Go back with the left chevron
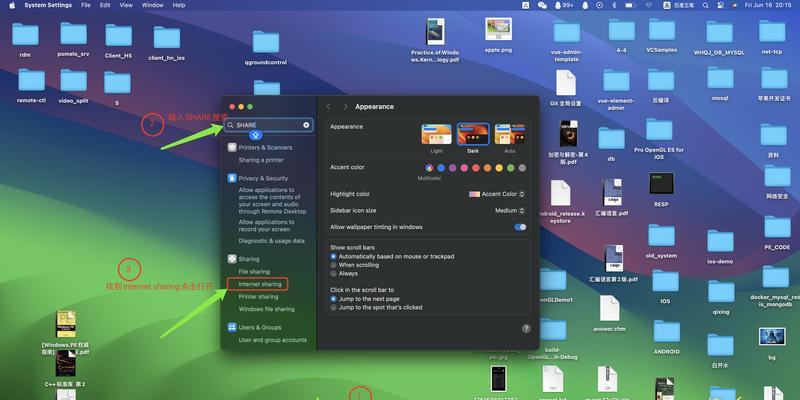Viewport: 800px width, 400px height. 328,107
